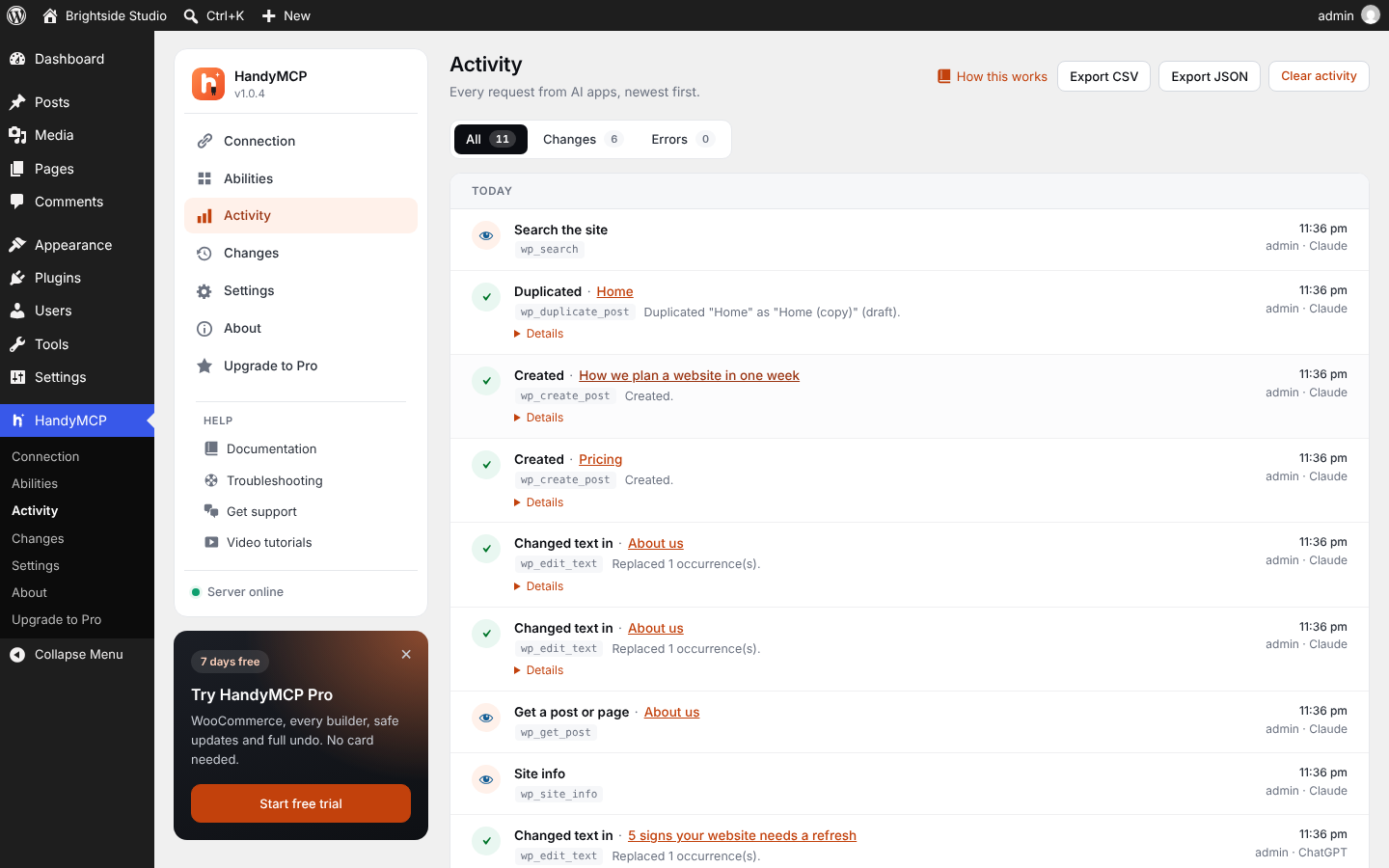
Task: Open the Tools menu
Action: pyautogui.click(x=77, y=344)
